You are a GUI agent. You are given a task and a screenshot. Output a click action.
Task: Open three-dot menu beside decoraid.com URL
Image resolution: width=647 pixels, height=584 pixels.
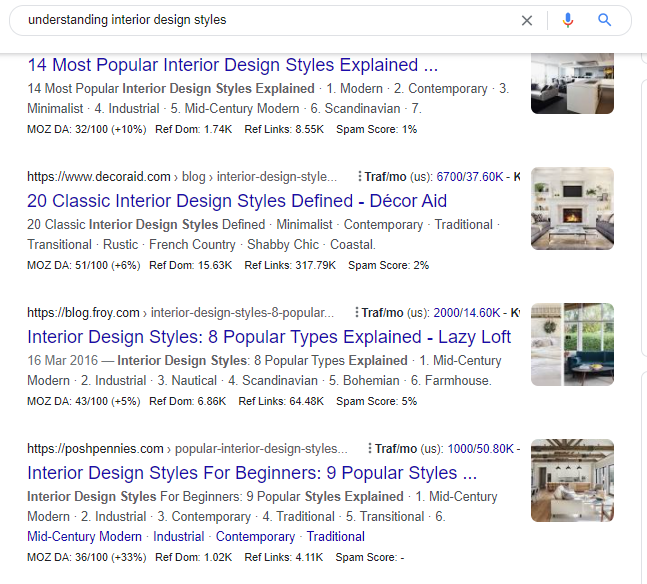(x=360, y=177)
